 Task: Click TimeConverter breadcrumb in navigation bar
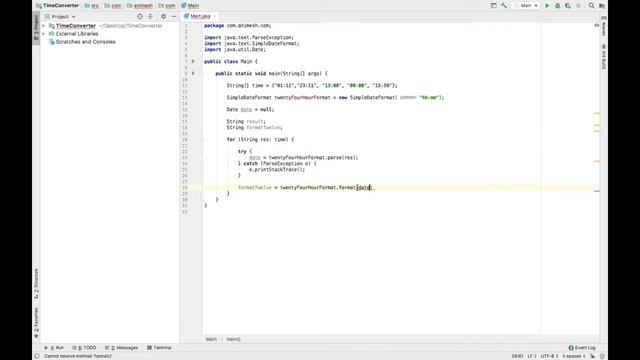pyautogui.click(x=58, y=6)
